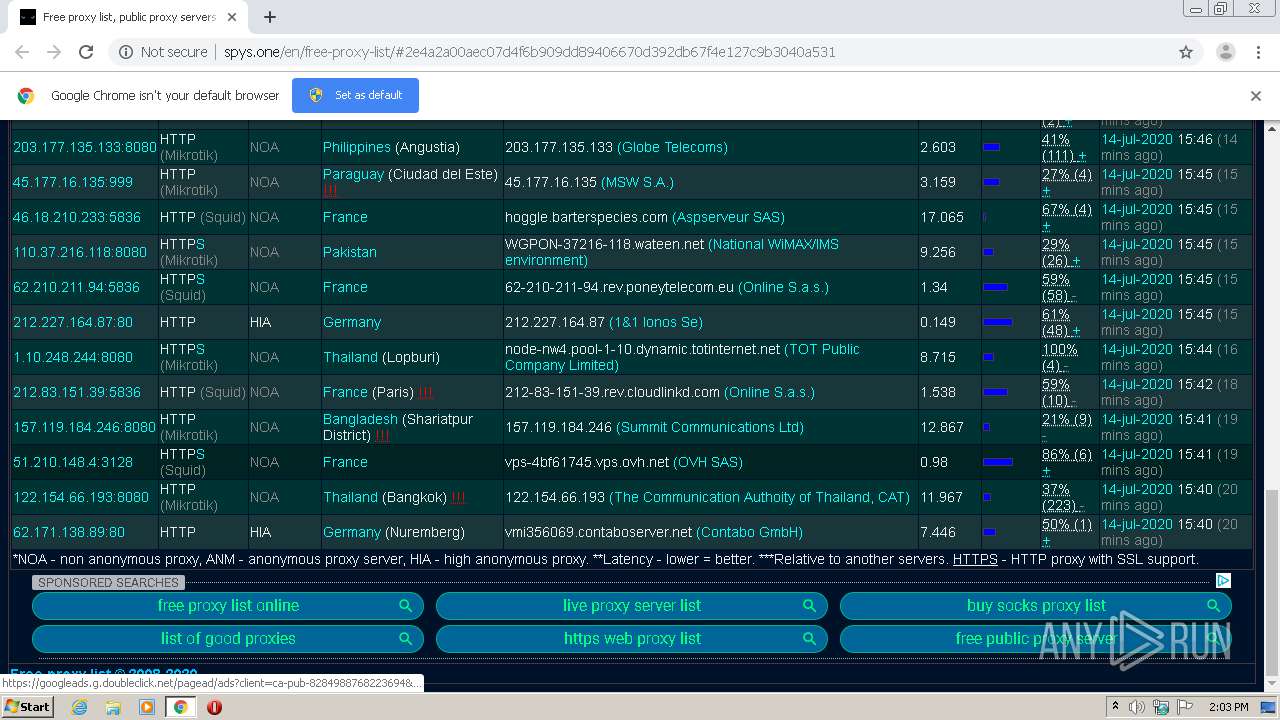The width and height of the screenshot is (1280, 720).
Task: Click Globe Telecoms organization link
Action: click(672, 147)
